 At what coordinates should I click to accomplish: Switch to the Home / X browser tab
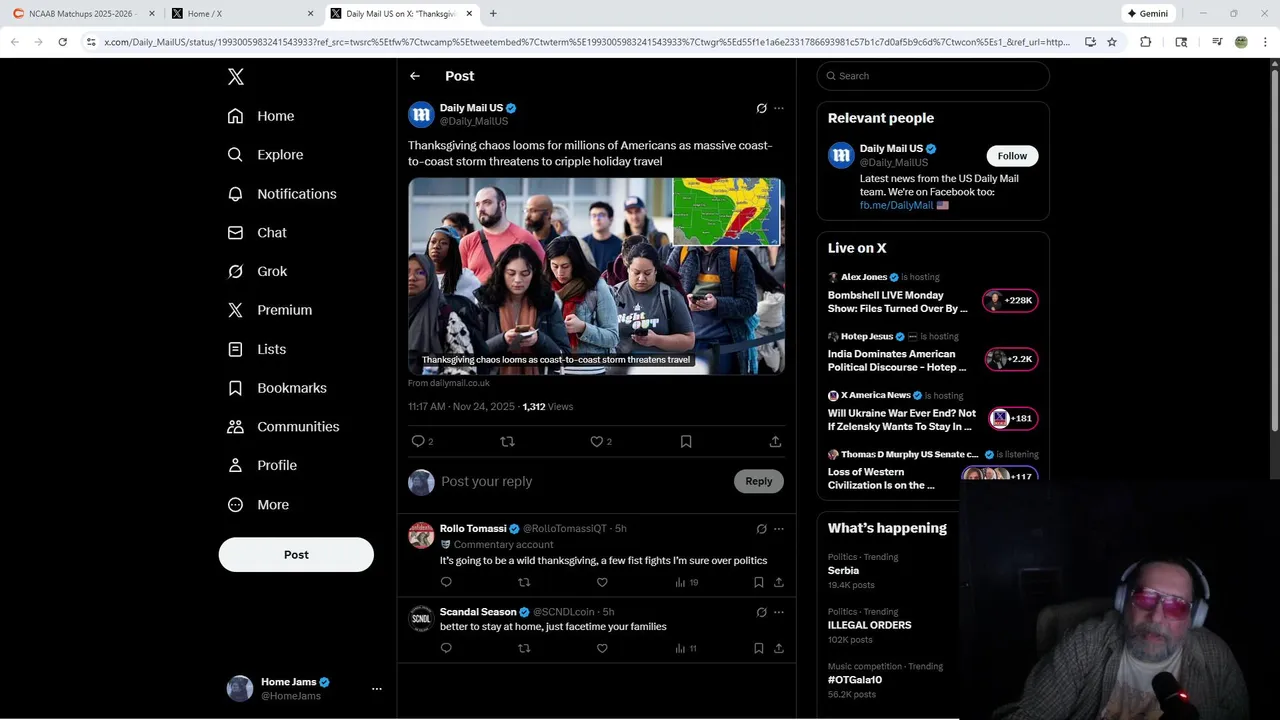click(241, 14)
